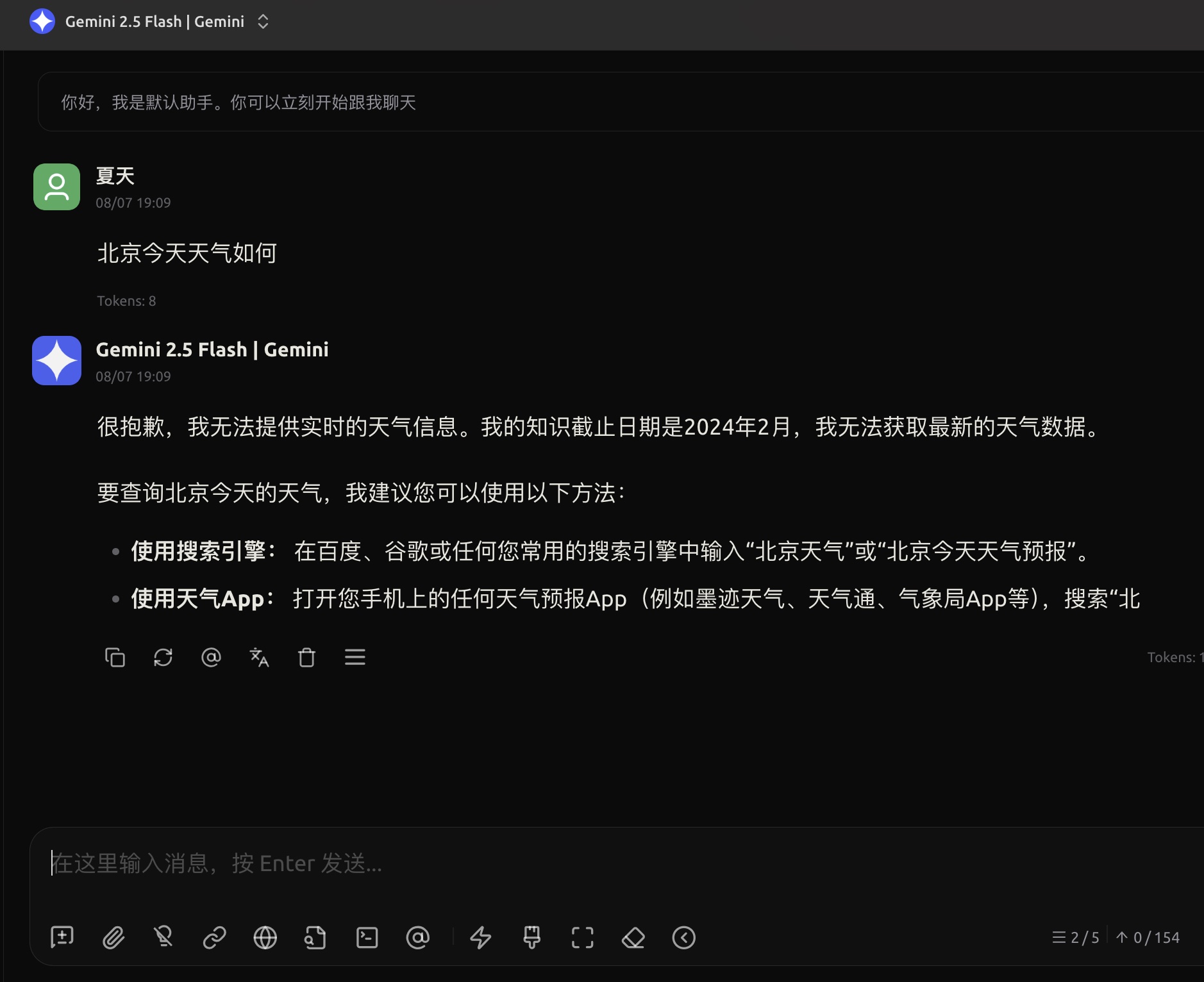This screenshot has height=982, width=1204.
Task: Open the terminal-style MCP tools icon
Action: point(367,938)
